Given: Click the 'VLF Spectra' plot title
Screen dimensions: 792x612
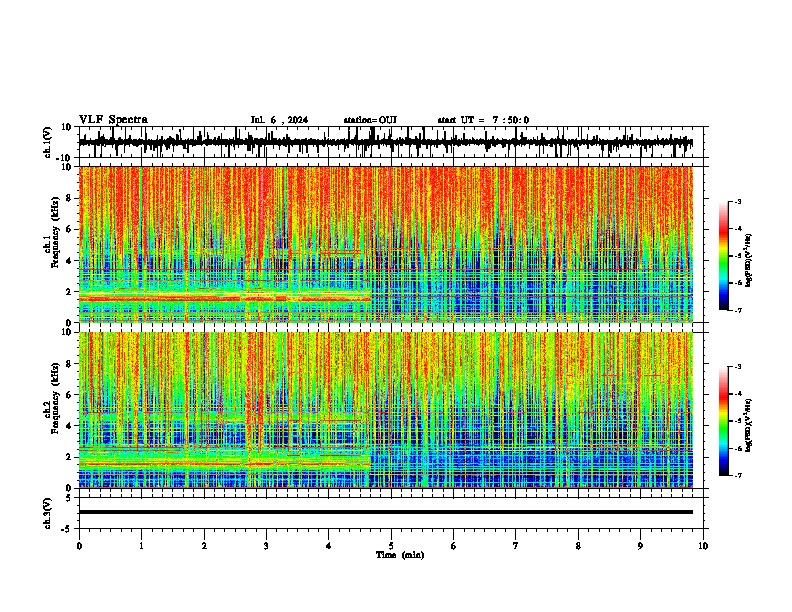Looking at the screenshot, I should 113,120.
